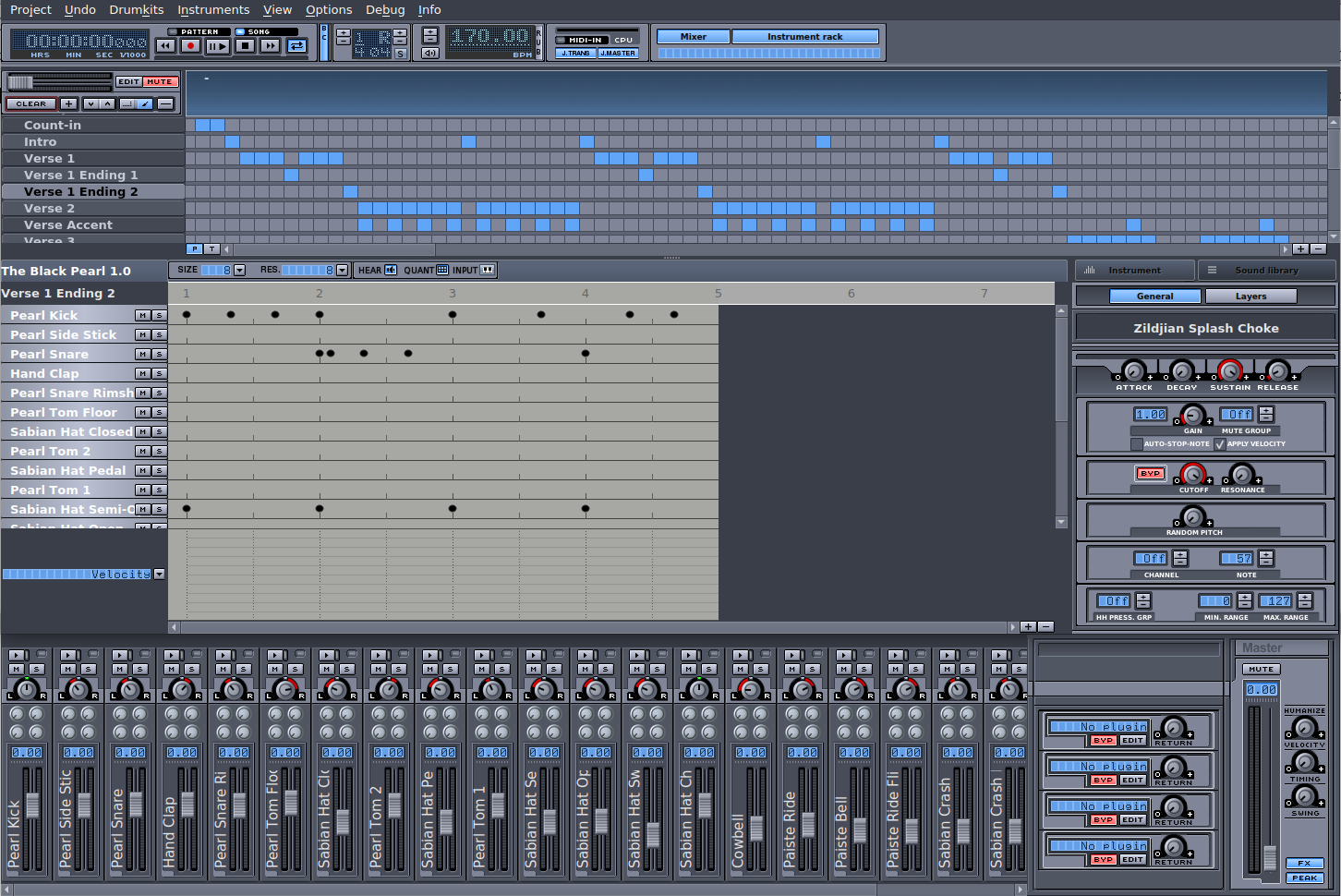Click the Pearl Kick mixer fader handle
Viewport: 1341px width, 896px height.
coord(32,805)
